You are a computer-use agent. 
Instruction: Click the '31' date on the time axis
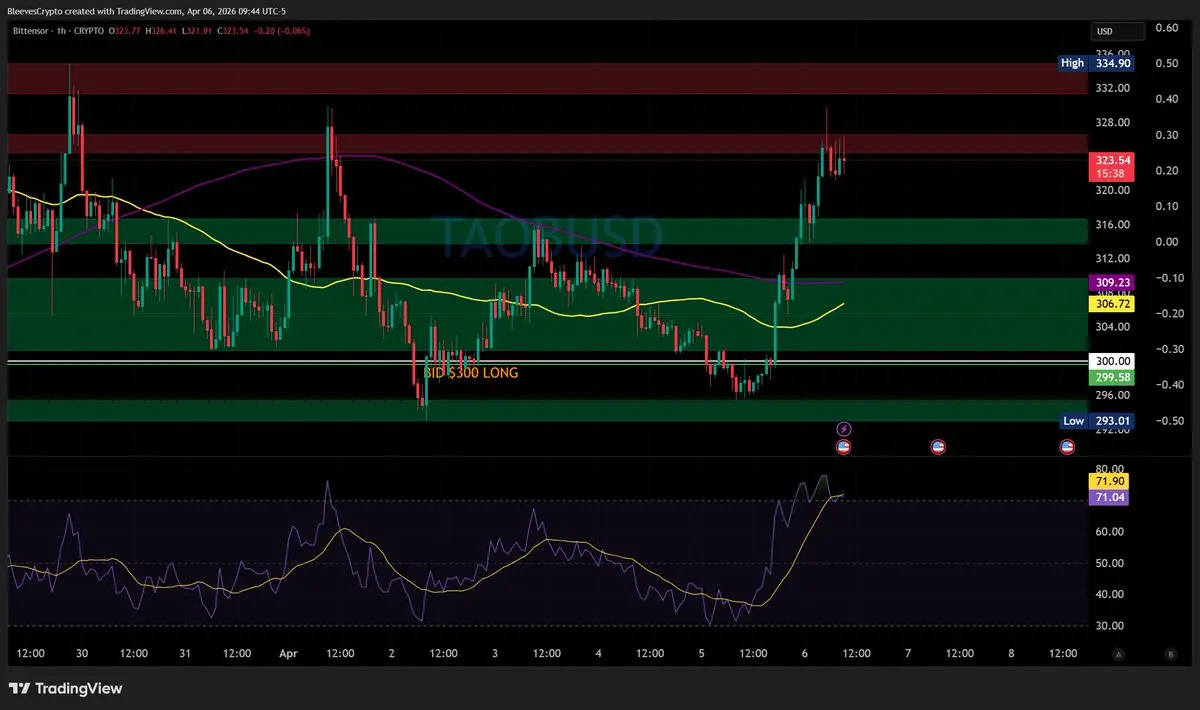coord(185,653)
